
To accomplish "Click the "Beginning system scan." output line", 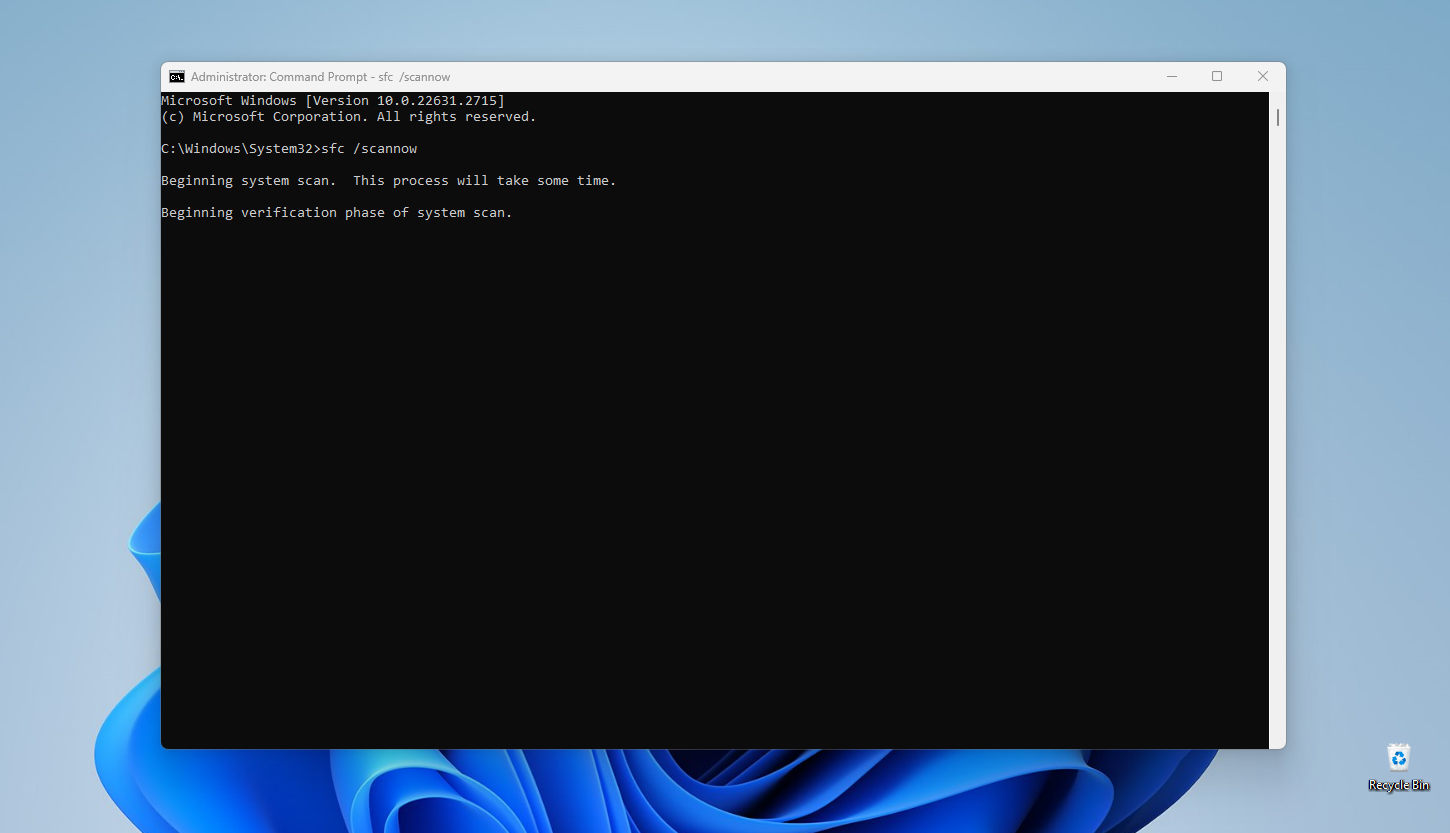I will [x=389, y=181].
